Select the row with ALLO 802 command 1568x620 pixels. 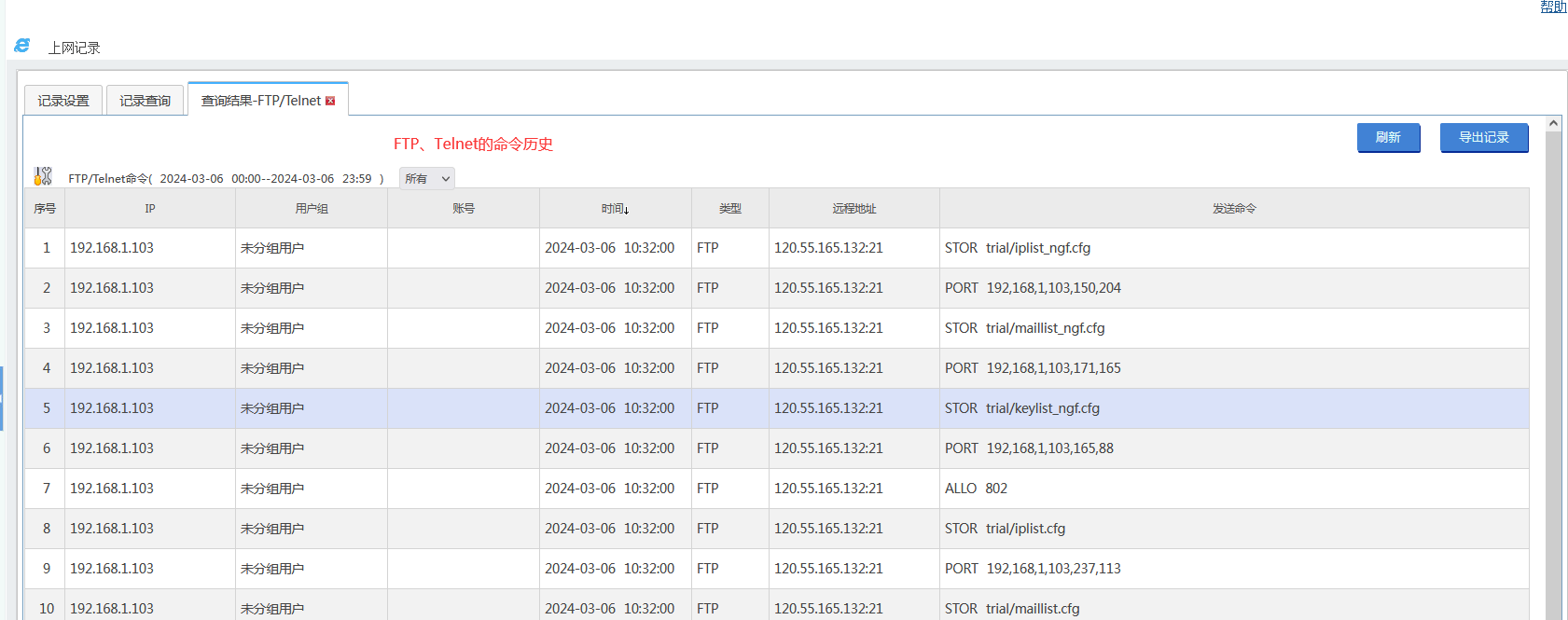[x=976, y=489]
